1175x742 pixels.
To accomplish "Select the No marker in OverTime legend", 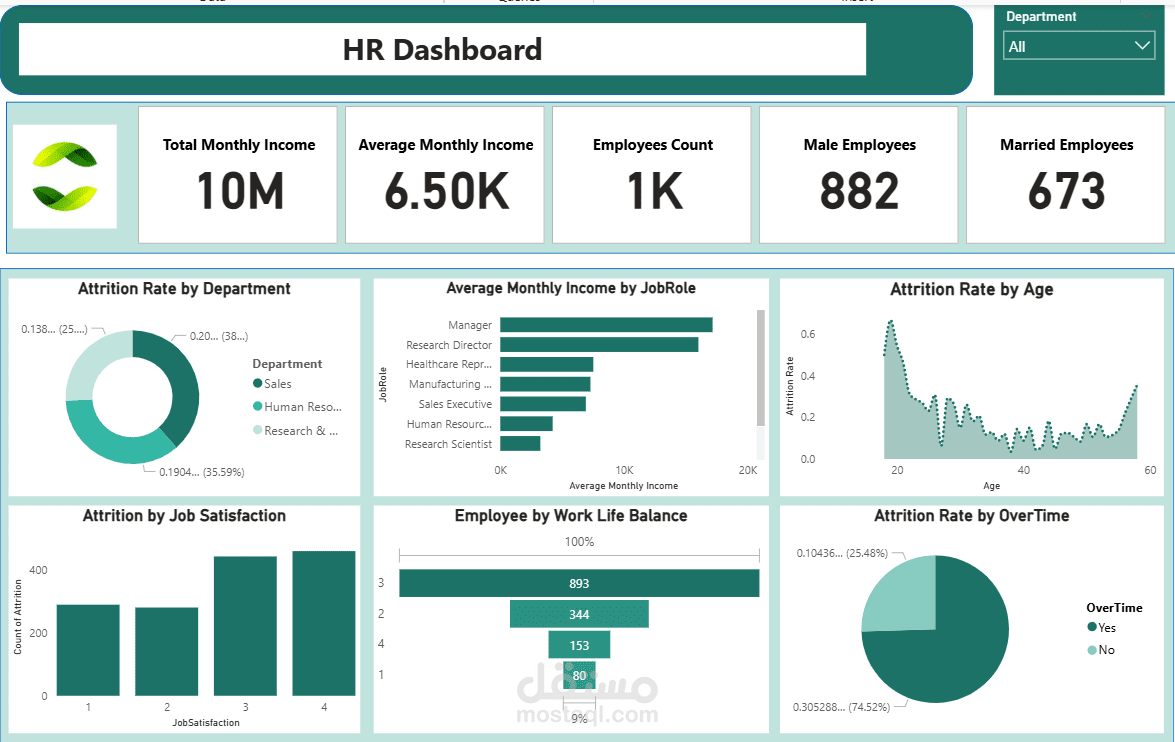I will (1092, 649).
